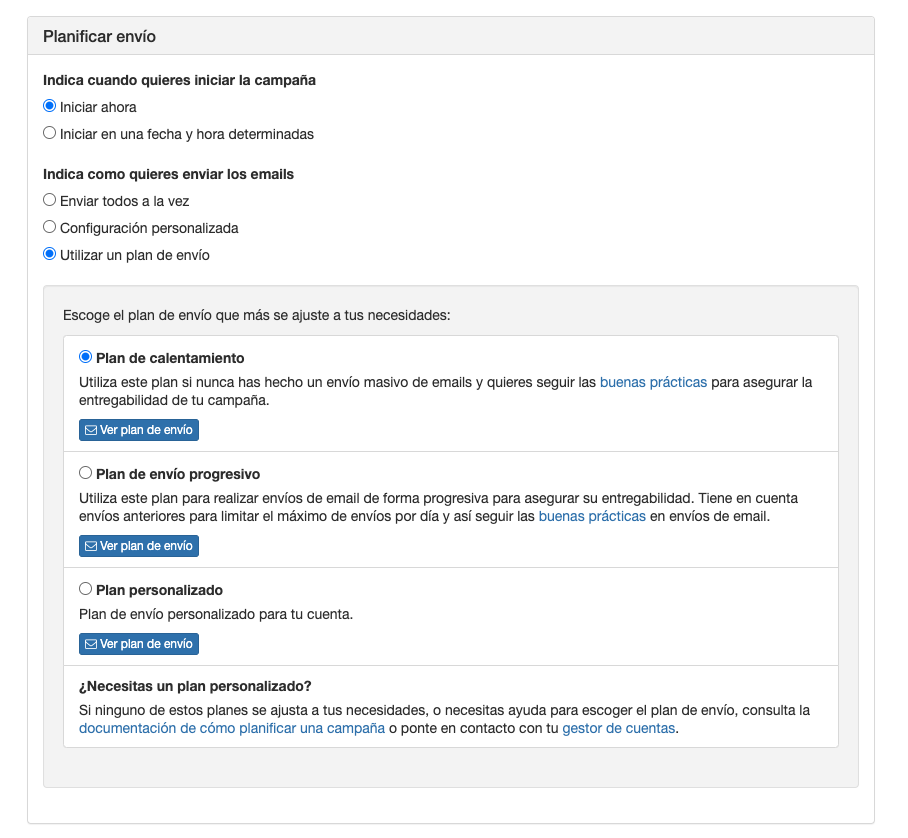This screenshot has height=838, width=908.
Task: Select the Iniciar ahora option
Action: (49, 105)
